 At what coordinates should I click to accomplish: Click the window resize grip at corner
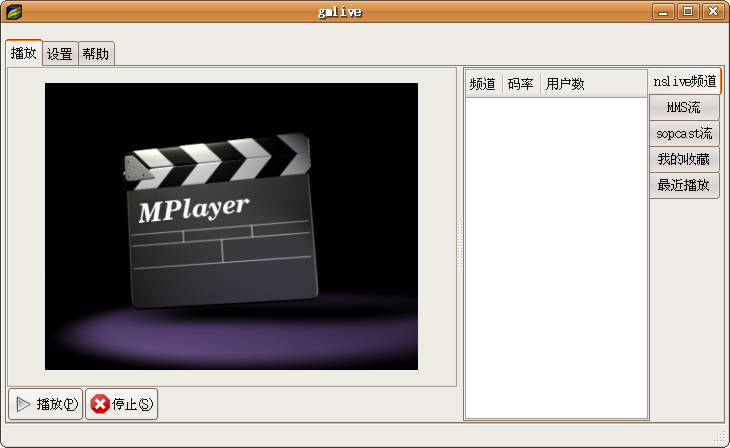[720, 437]
